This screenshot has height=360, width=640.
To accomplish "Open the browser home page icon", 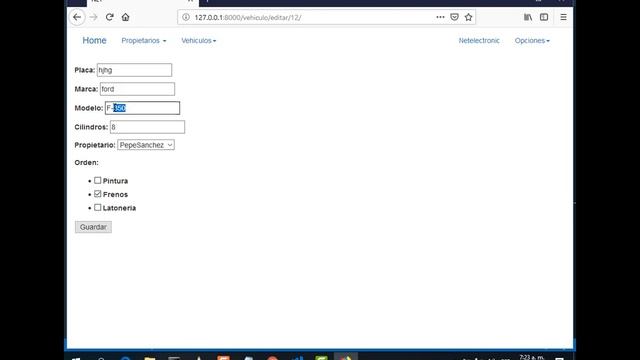I will tap(125, 17).
